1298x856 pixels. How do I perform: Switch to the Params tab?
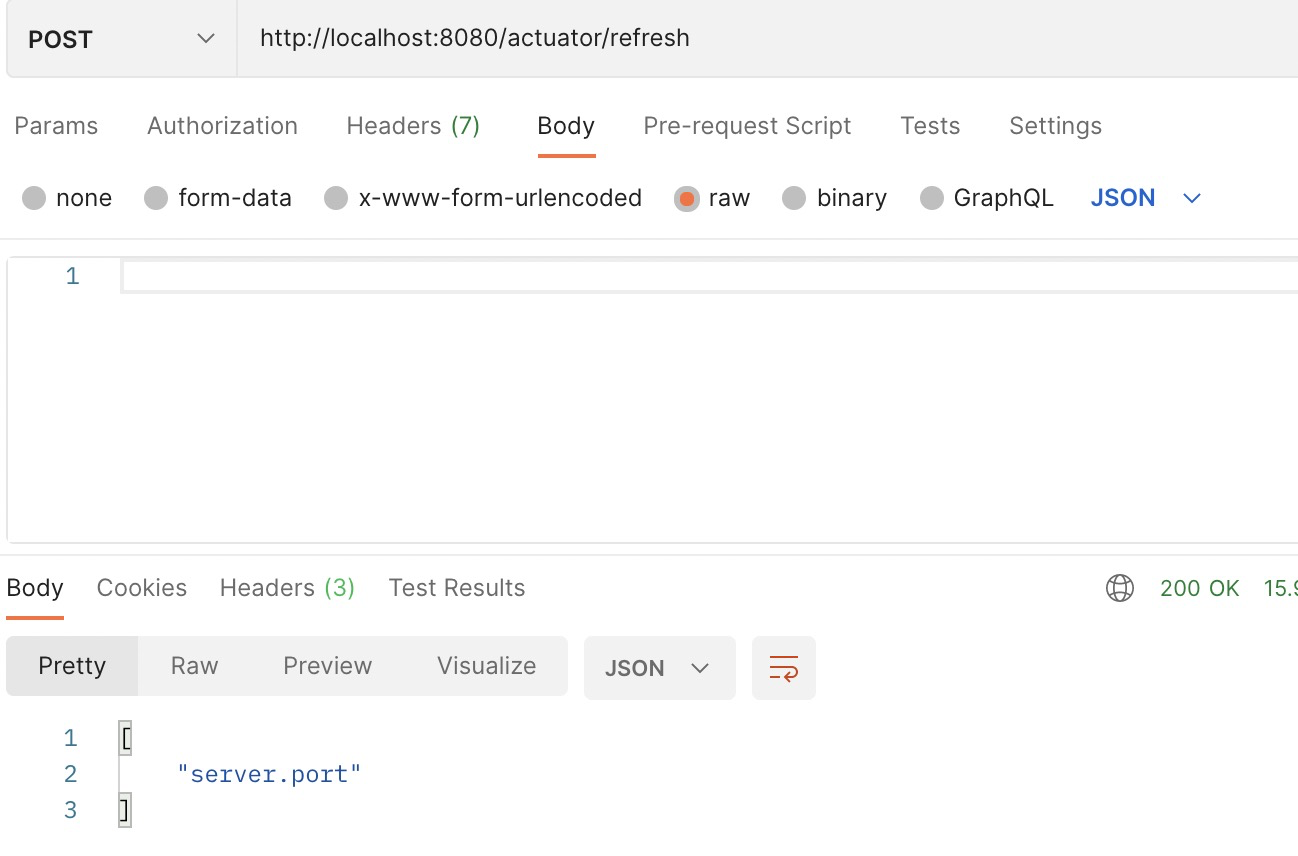[x=56, y=126]
